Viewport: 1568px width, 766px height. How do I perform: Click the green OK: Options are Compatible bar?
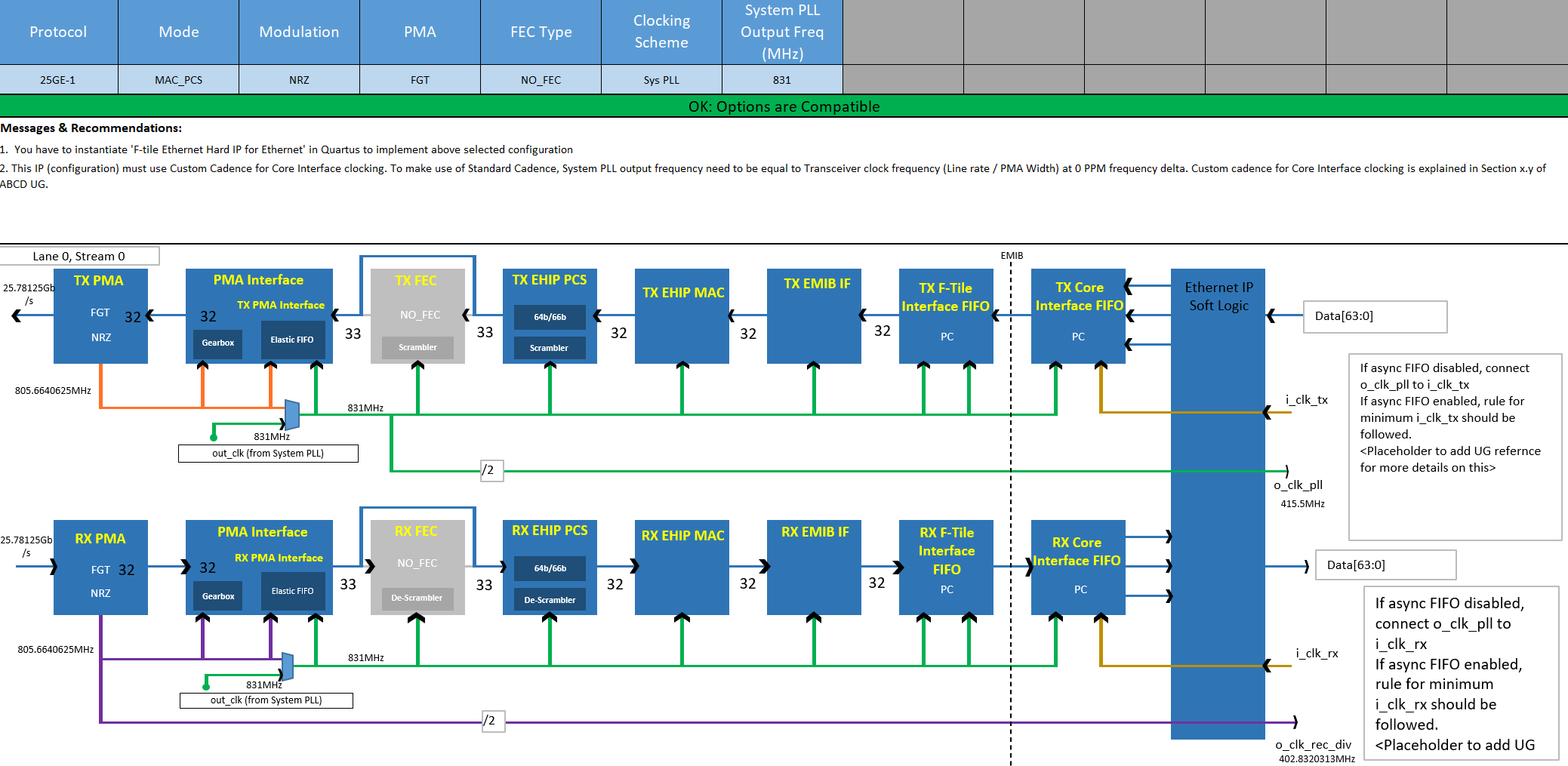pyautogui.click(x=784, y=106)
